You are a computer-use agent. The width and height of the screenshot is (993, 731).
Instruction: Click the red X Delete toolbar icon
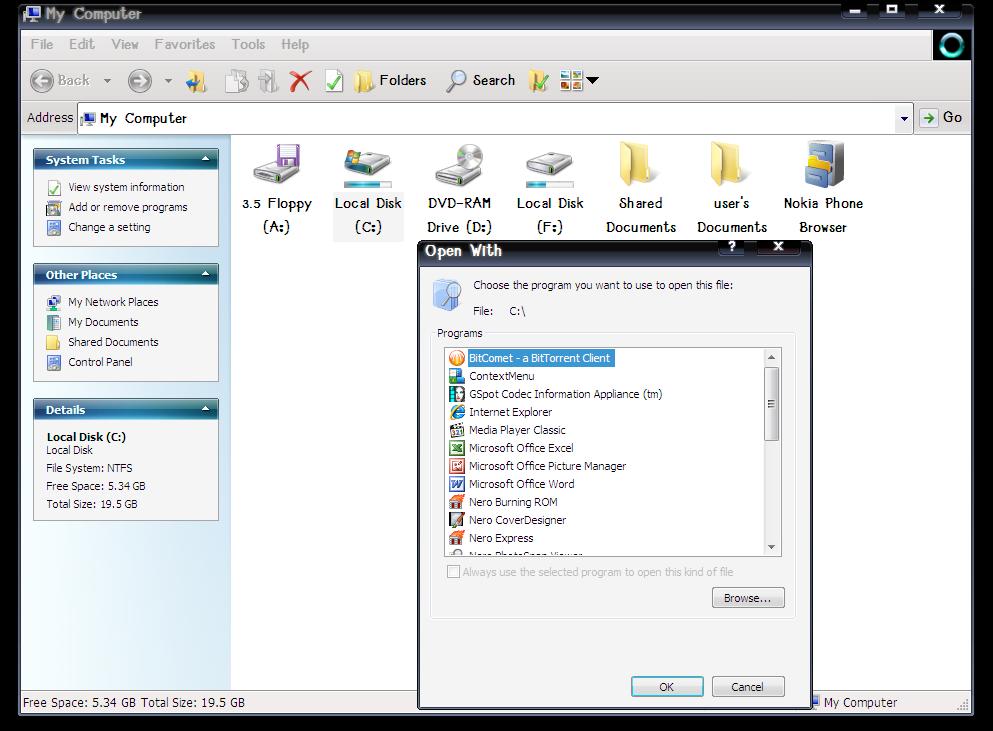tap(300, 81)
